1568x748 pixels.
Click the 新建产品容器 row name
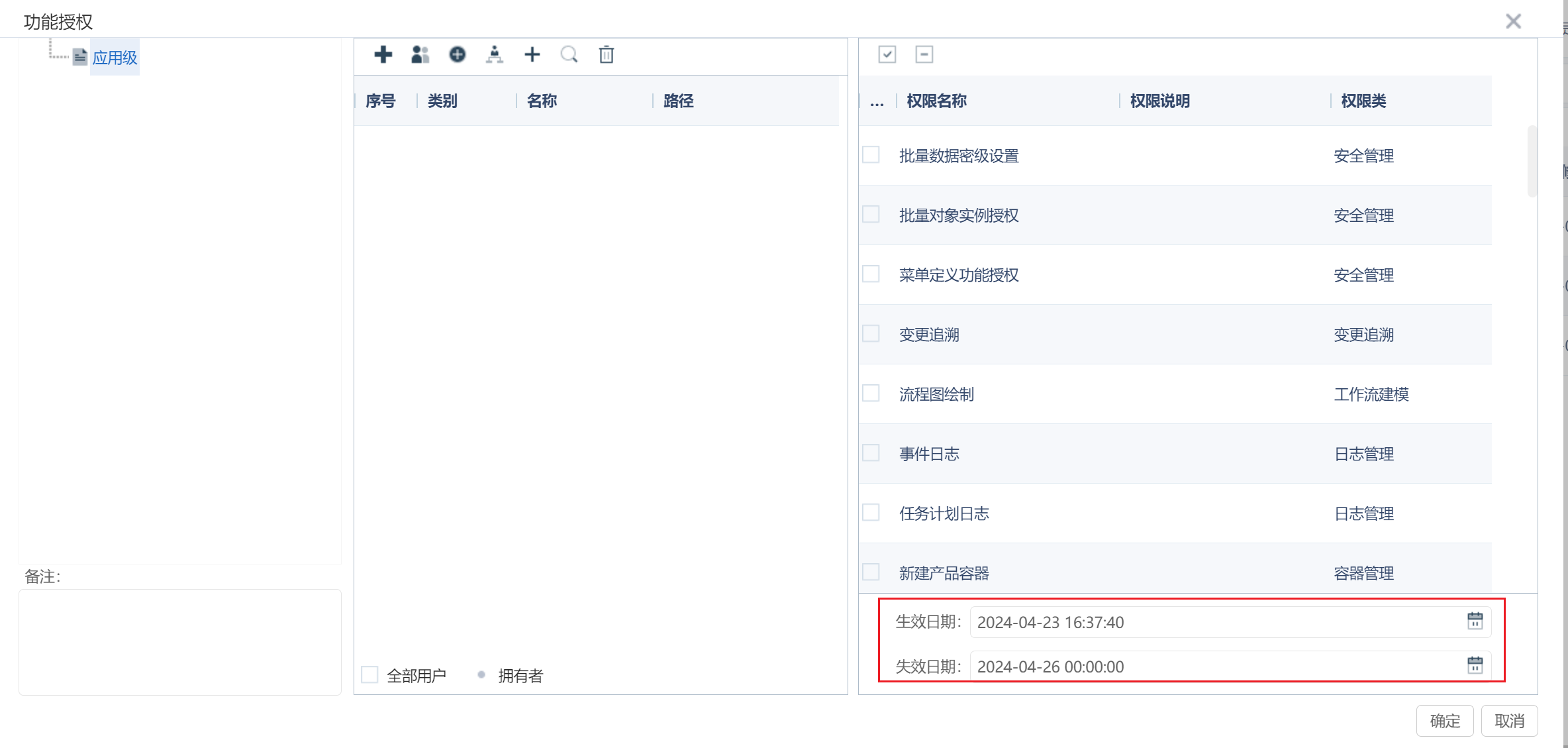pos(944,573)
